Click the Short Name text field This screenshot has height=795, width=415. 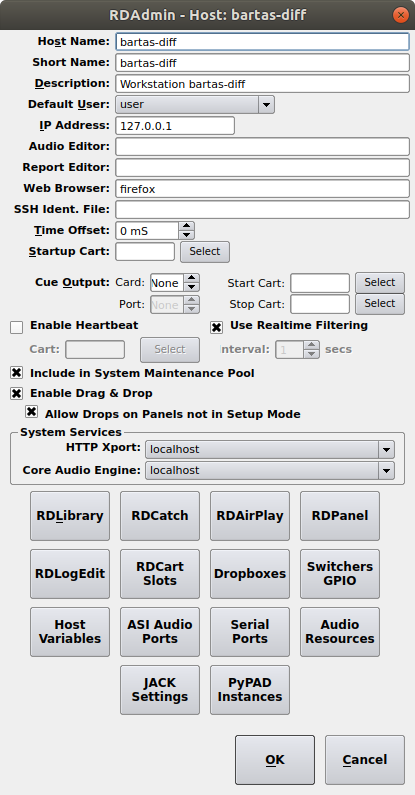click(x=262, y=63)
